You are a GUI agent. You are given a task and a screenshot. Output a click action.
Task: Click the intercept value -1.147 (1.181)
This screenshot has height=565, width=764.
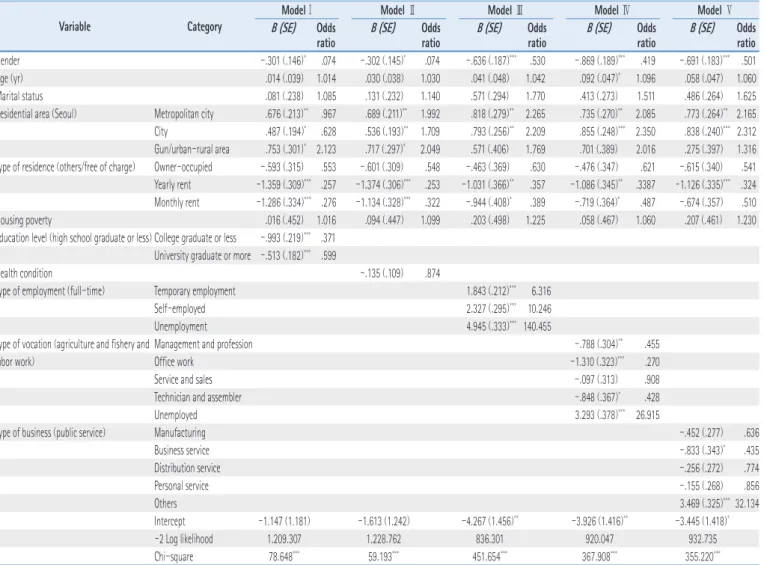click(x=284, y=521)
